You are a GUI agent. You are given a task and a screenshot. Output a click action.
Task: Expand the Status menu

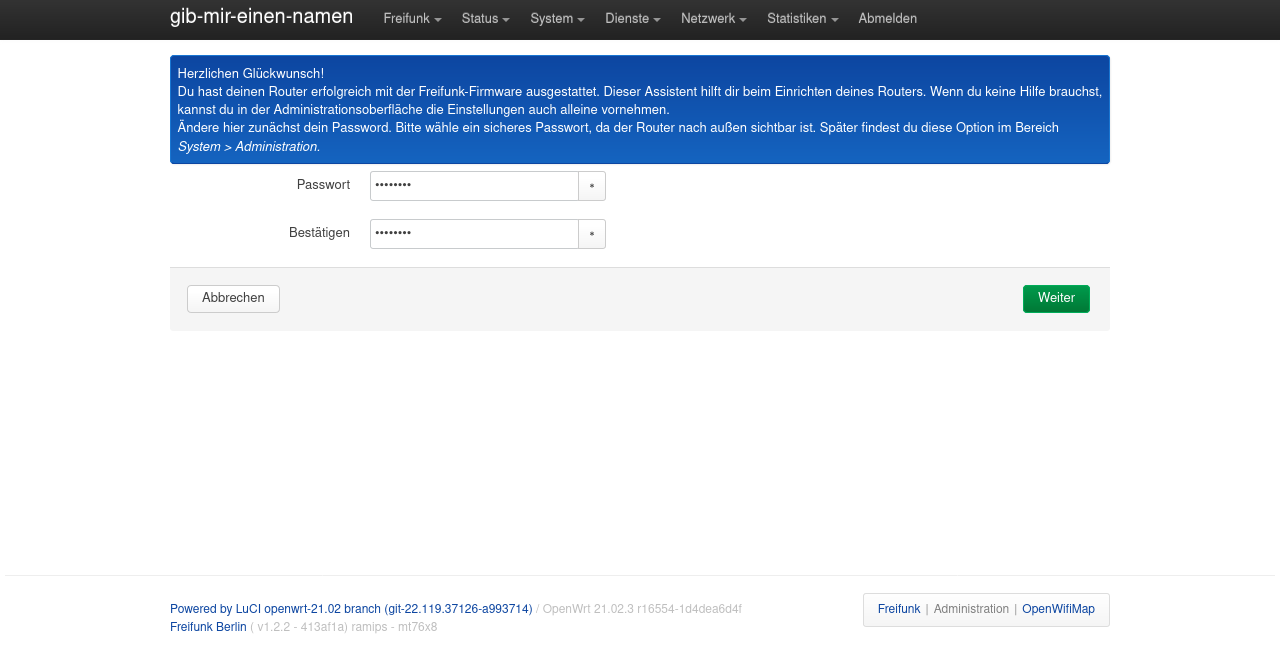pyautogui.click(x=485, y=19)
